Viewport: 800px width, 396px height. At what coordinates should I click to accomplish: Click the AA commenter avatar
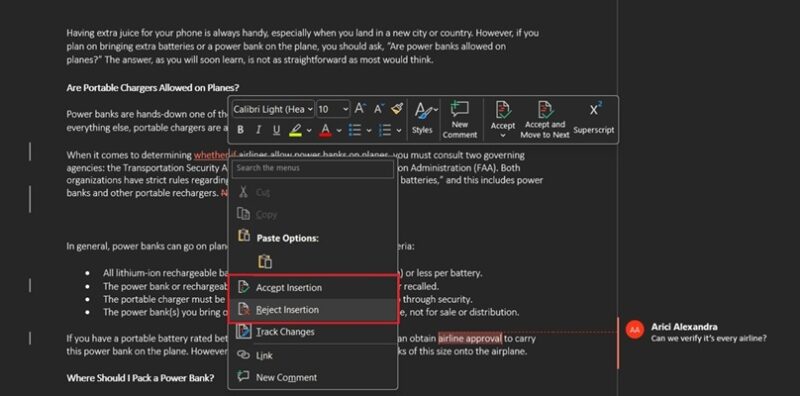pyautogui.click(x=635, y=330)
